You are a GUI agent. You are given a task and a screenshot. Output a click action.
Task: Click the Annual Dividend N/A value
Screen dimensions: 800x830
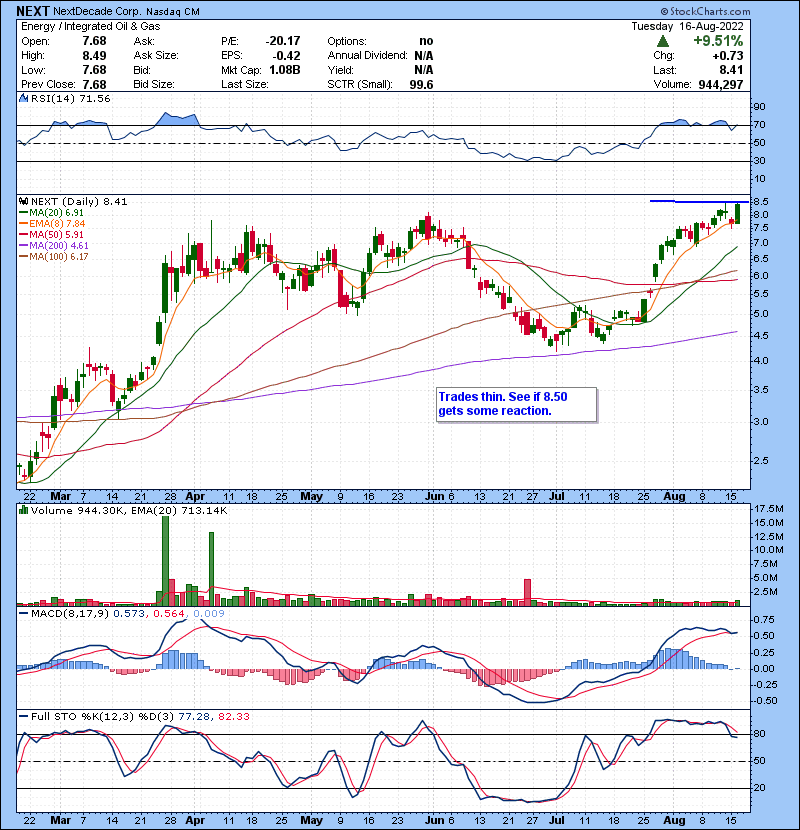424,56
